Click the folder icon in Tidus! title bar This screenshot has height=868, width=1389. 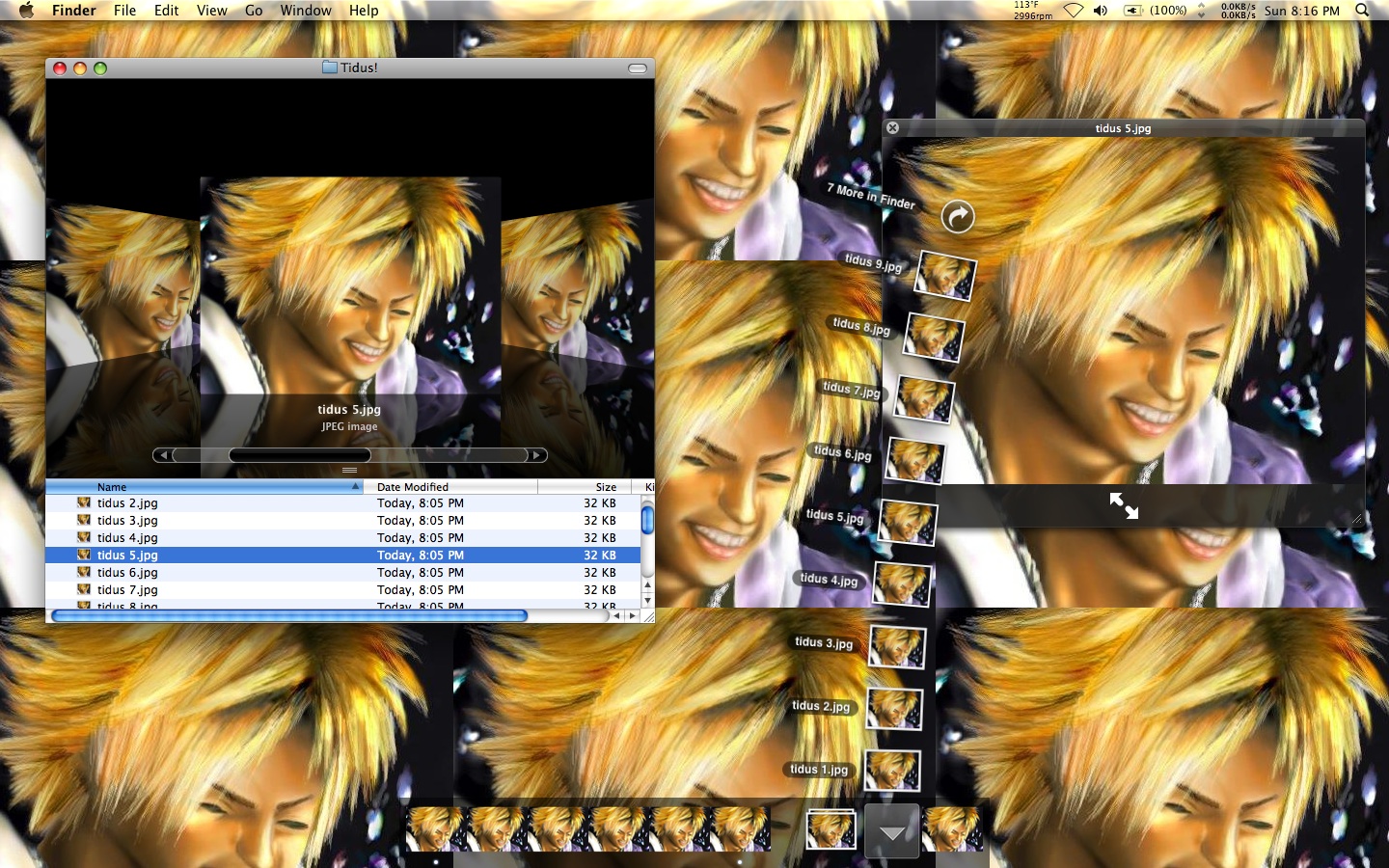coord(330,68)
